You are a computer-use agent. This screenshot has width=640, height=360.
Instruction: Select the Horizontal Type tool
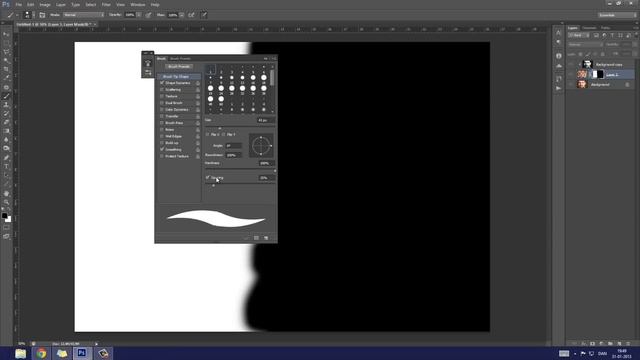coord(6,167)
